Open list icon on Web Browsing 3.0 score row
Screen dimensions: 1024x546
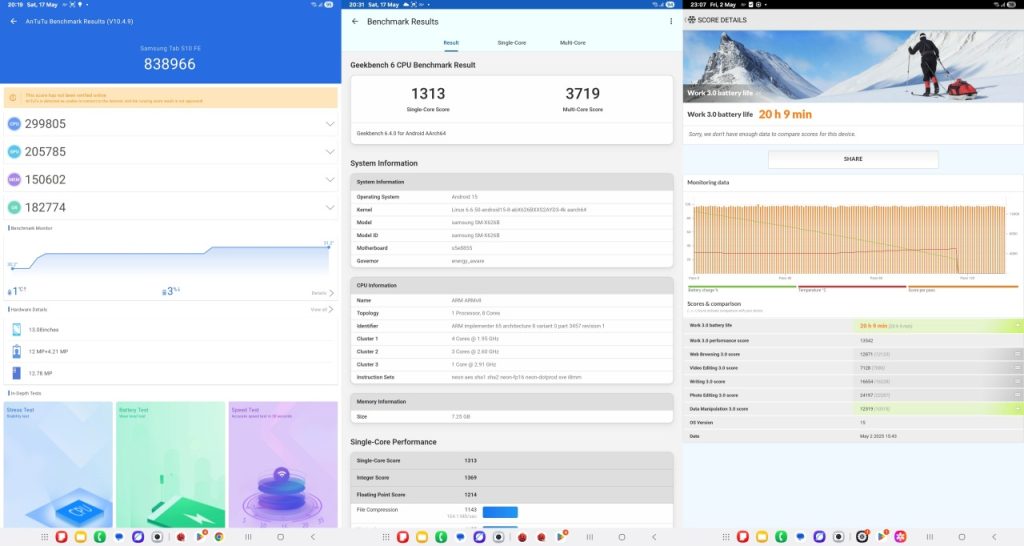tap(1017, 354)
